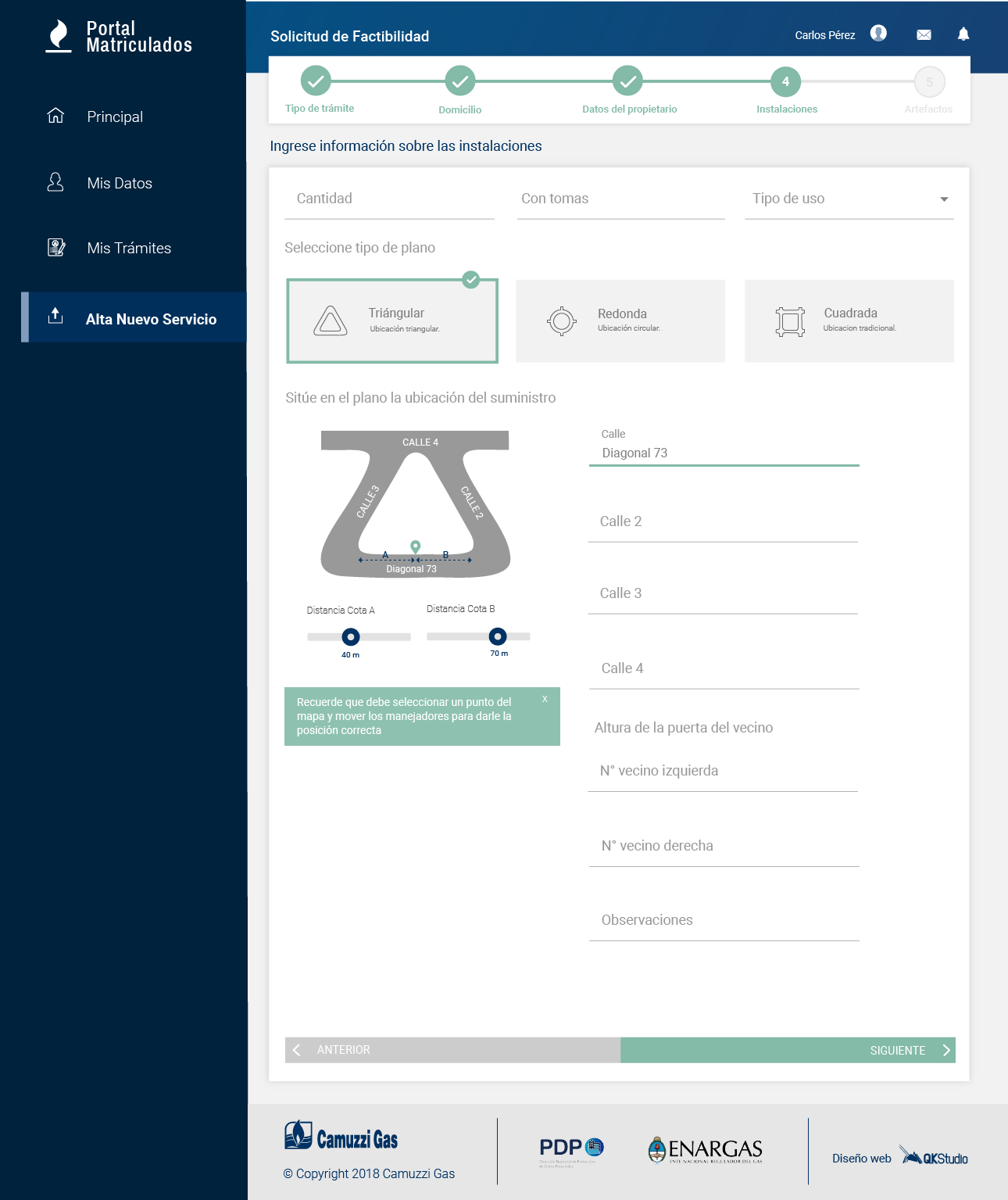Click the 40 m value under Cota A

[350, 655]
